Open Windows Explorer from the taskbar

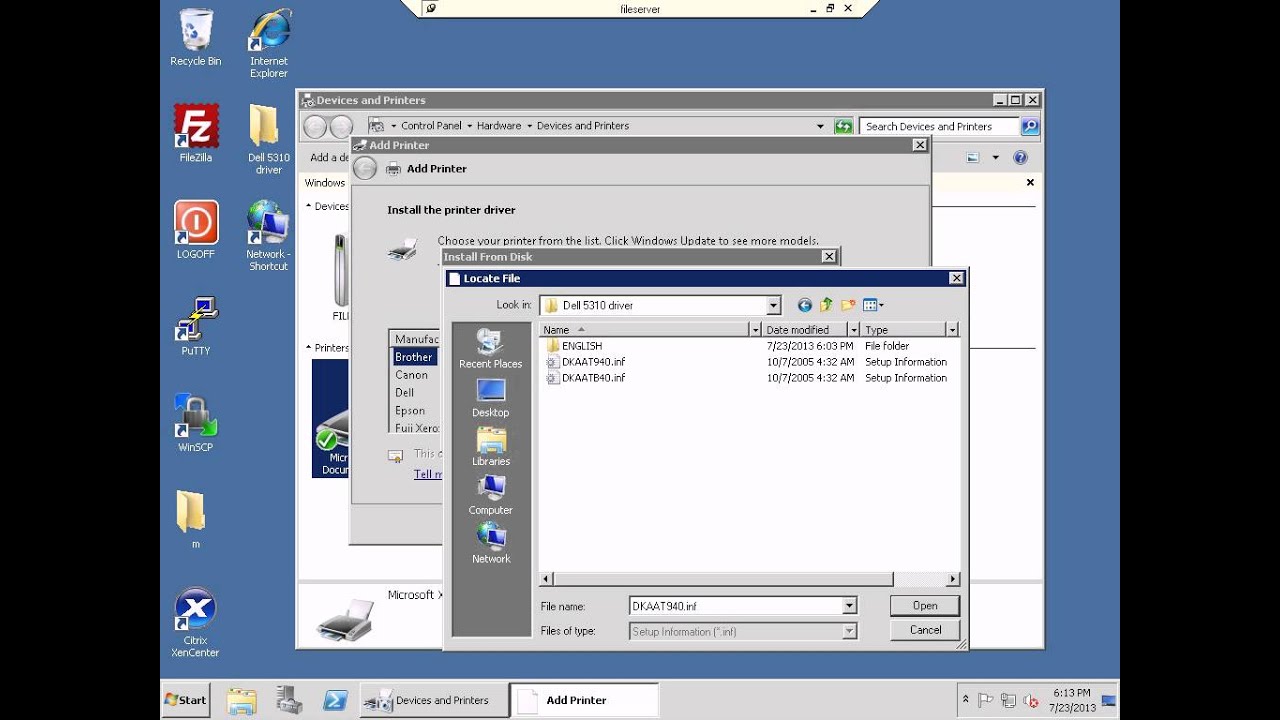pyautogui.click(x=241, y=701)
